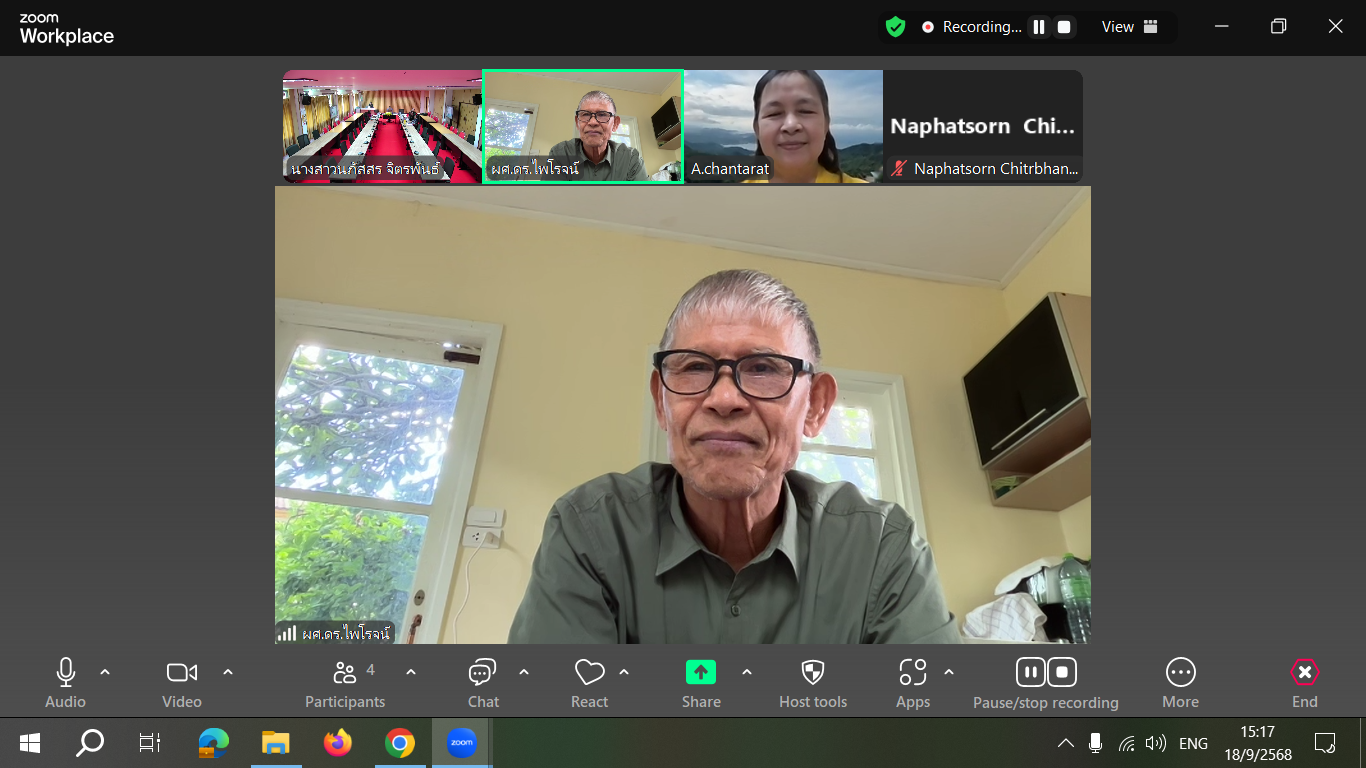The width and height of the screenshot is (1366, 768).
Task: Expand the Participants options arrow
Action: [x=411, y=672]
